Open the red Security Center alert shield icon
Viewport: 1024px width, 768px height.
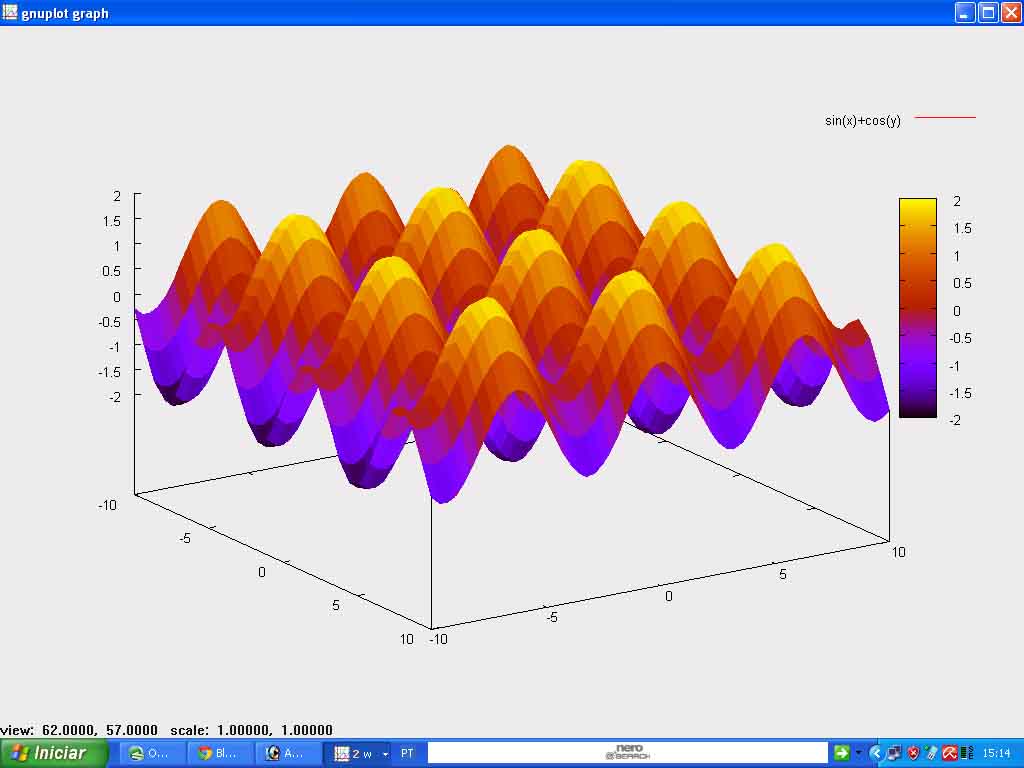pyautogui.click(x=913, y=752)
